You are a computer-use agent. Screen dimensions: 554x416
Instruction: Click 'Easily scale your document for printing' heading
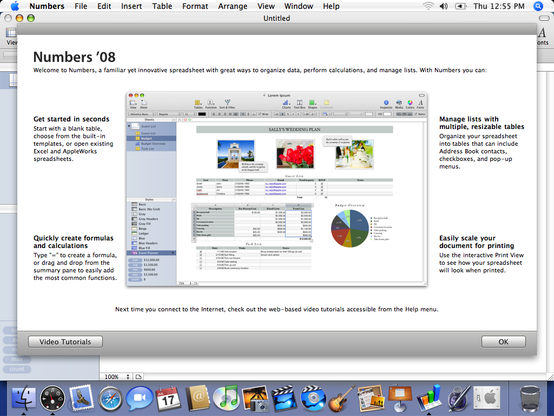point(477,242)
